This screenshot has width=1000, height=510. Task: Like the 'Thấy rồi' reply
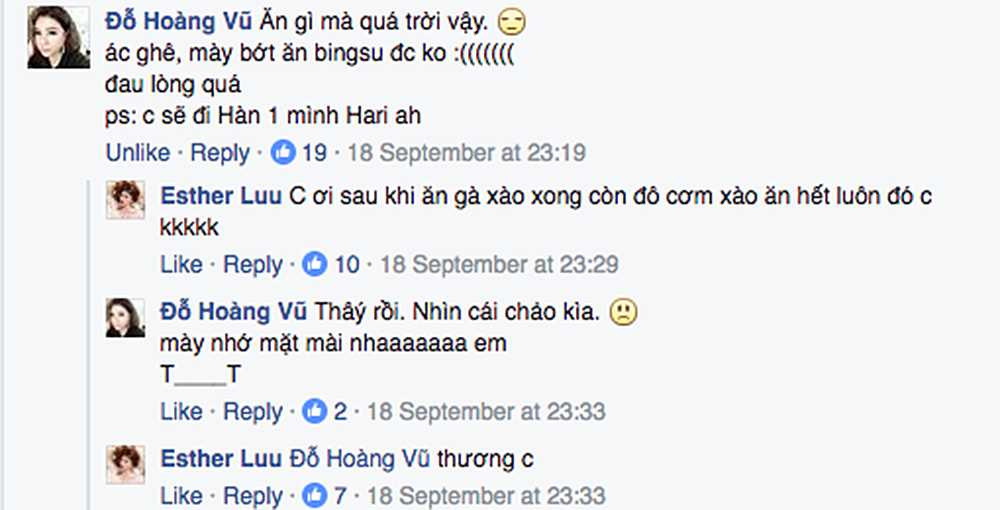181,412
